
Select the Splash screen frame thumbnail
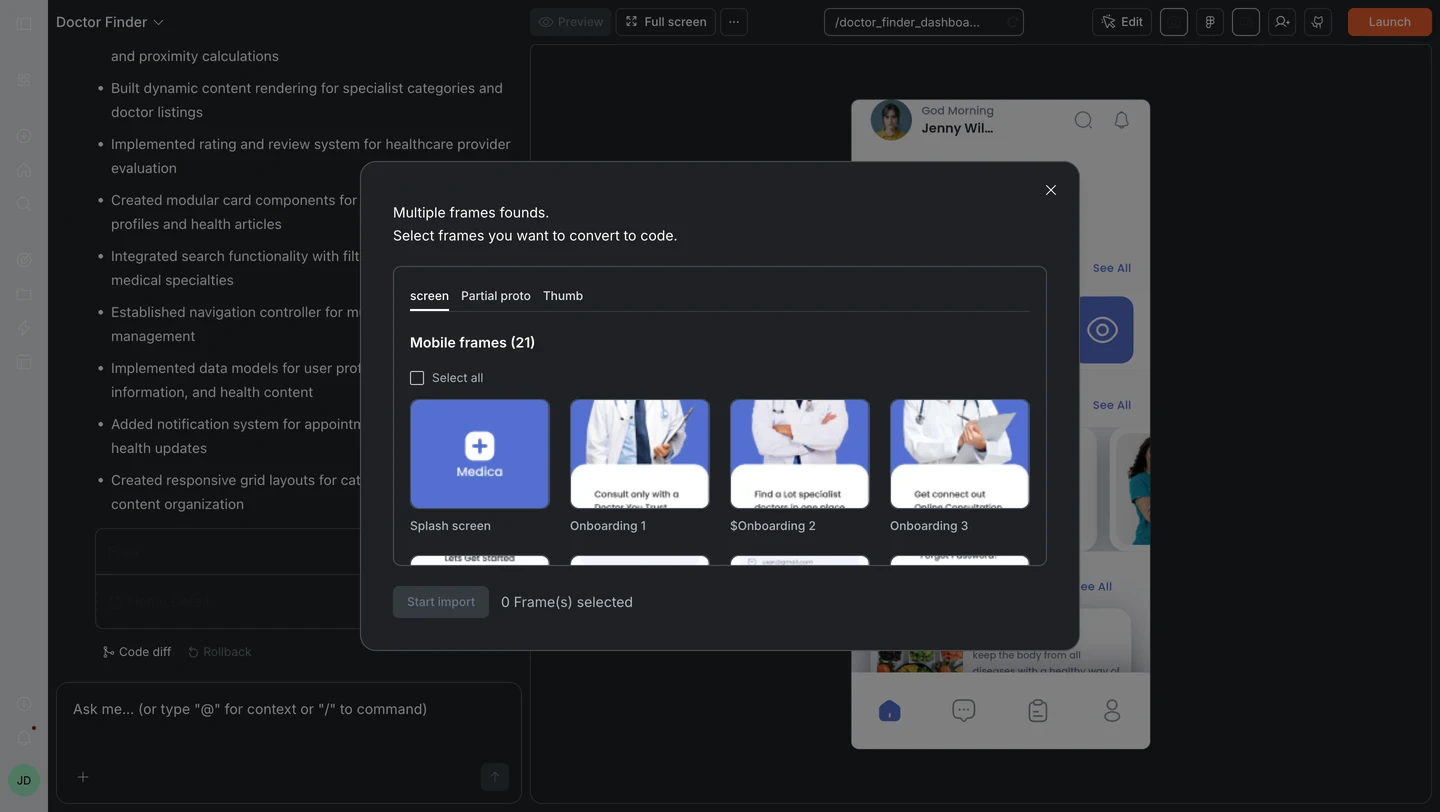tap(479, 453)
